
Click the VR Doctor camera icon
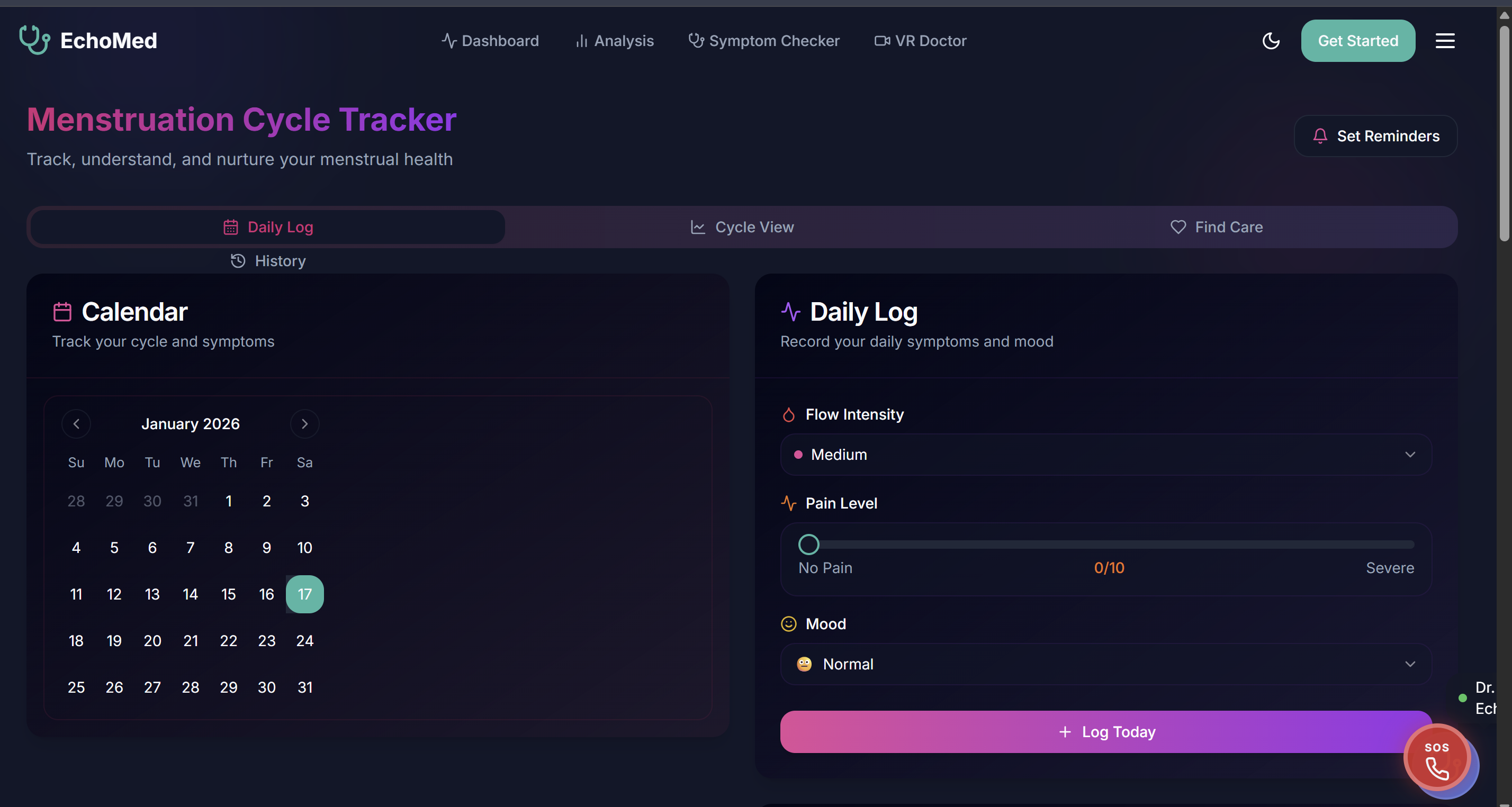pos(881,41)
